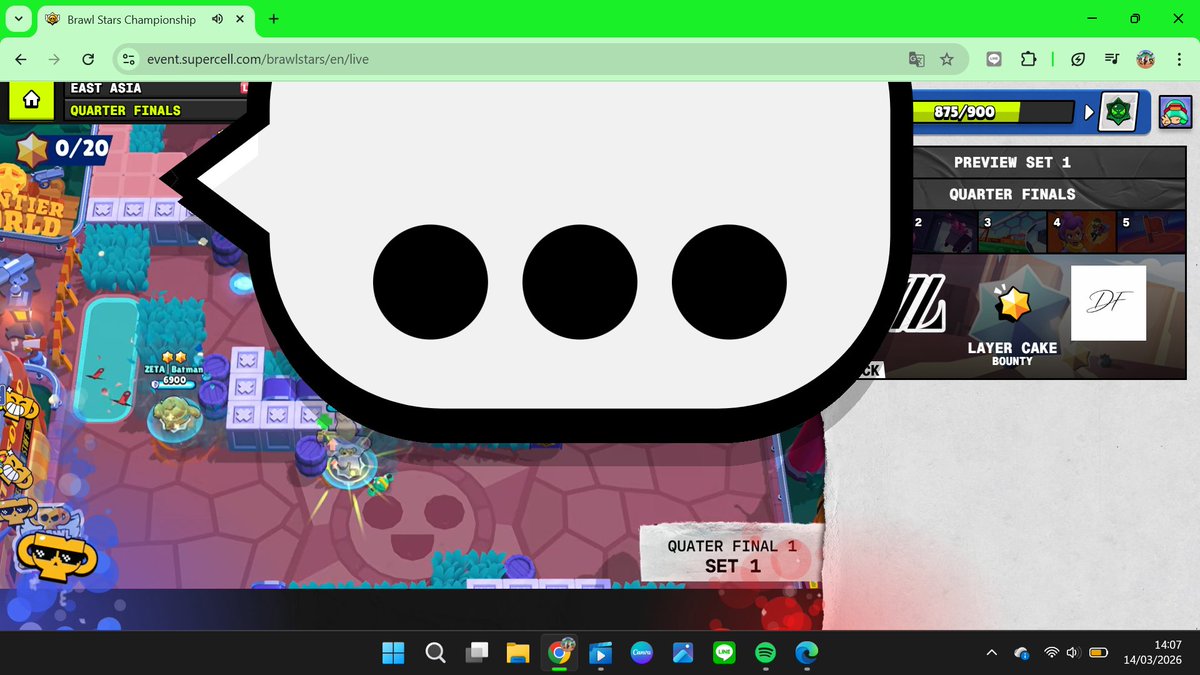Open Microsoft Edge from the taskbar

tap(806, 653)
